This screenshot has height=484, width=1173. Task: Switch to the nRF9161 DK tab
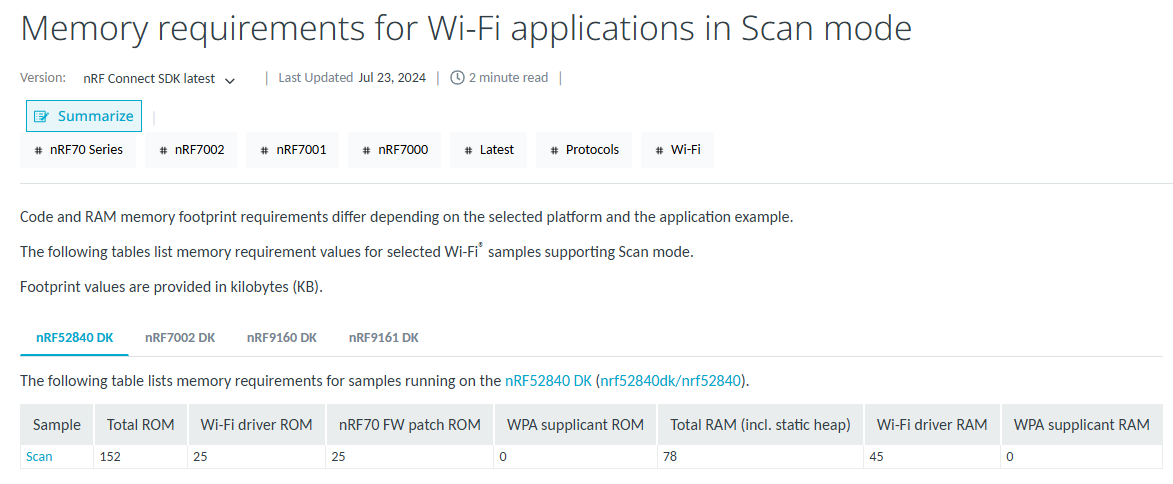click(384, 337)
